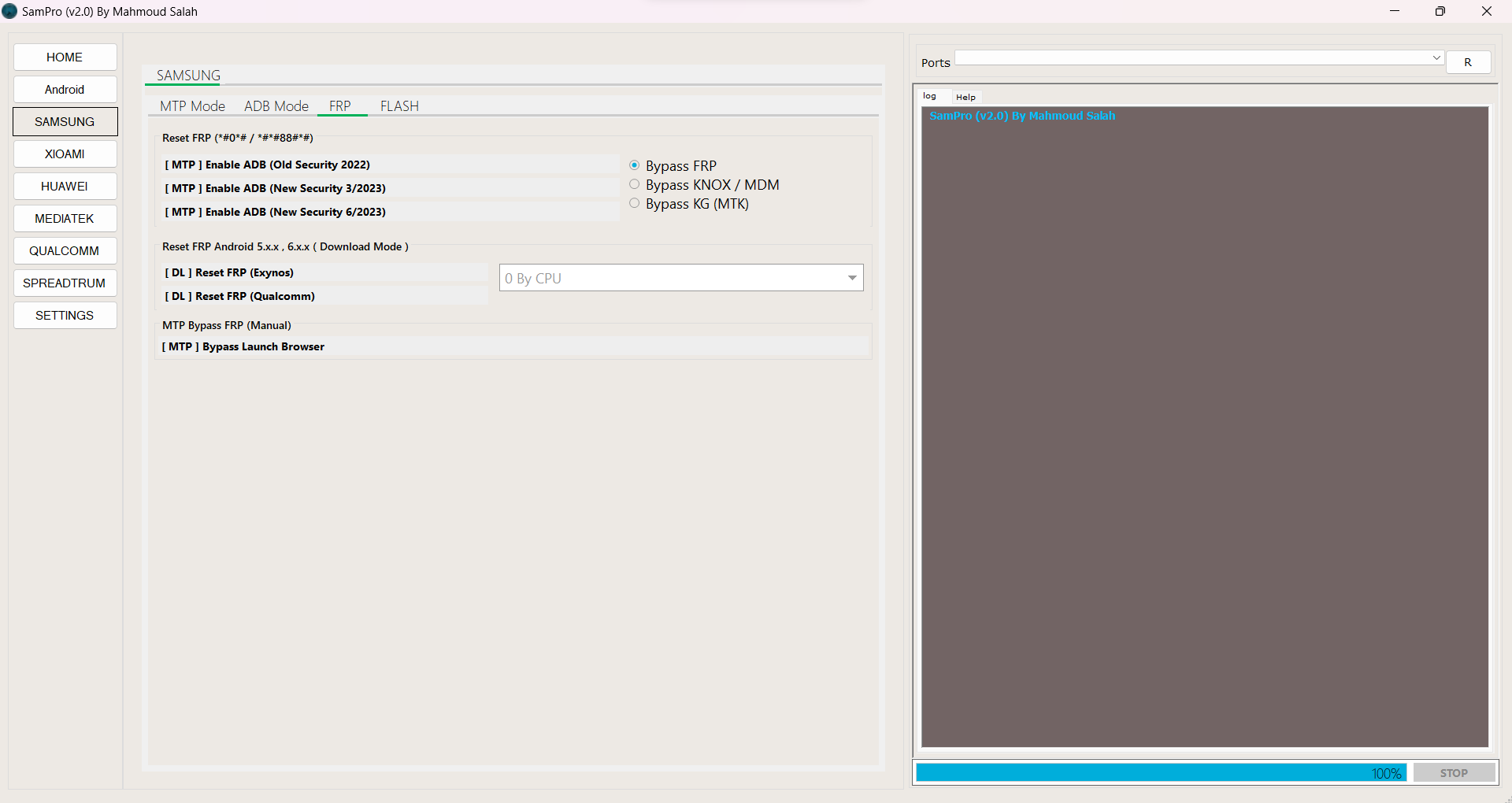The height and width of the screenshot is (803, 1512).
Task: Select Bypass KNOX / MDM option
Action: [x=634, y=183]
